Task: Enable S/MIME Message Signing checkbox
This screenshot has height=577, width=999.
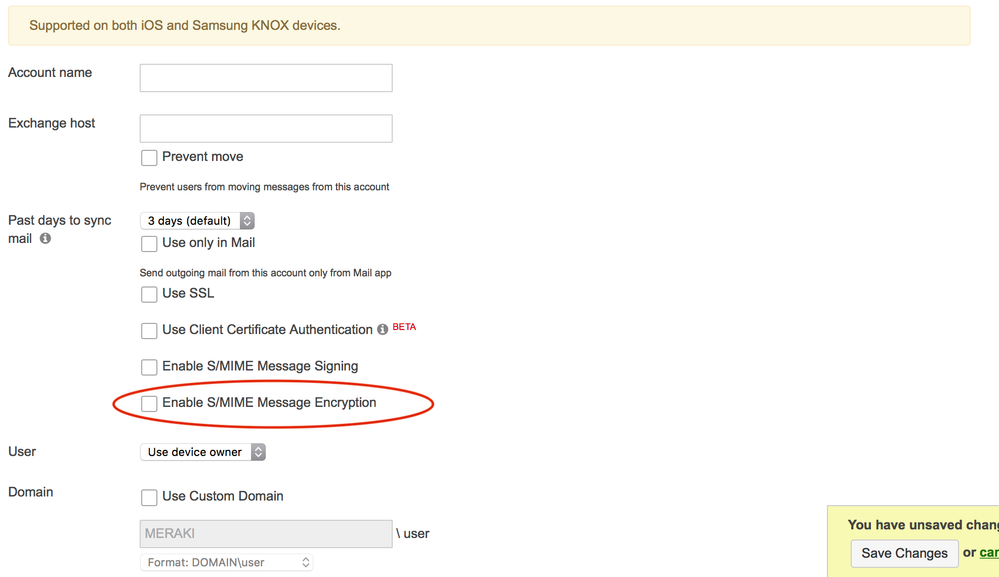Action: (149, 367)
